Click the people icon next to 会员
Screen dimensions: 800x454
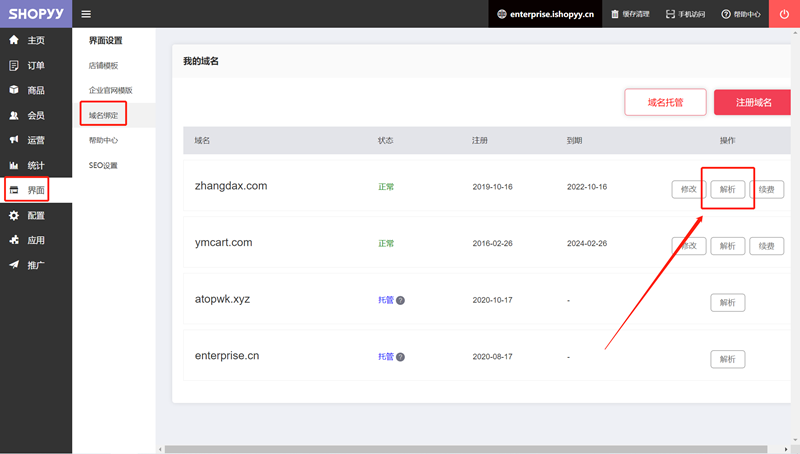(x=14, y=115)
